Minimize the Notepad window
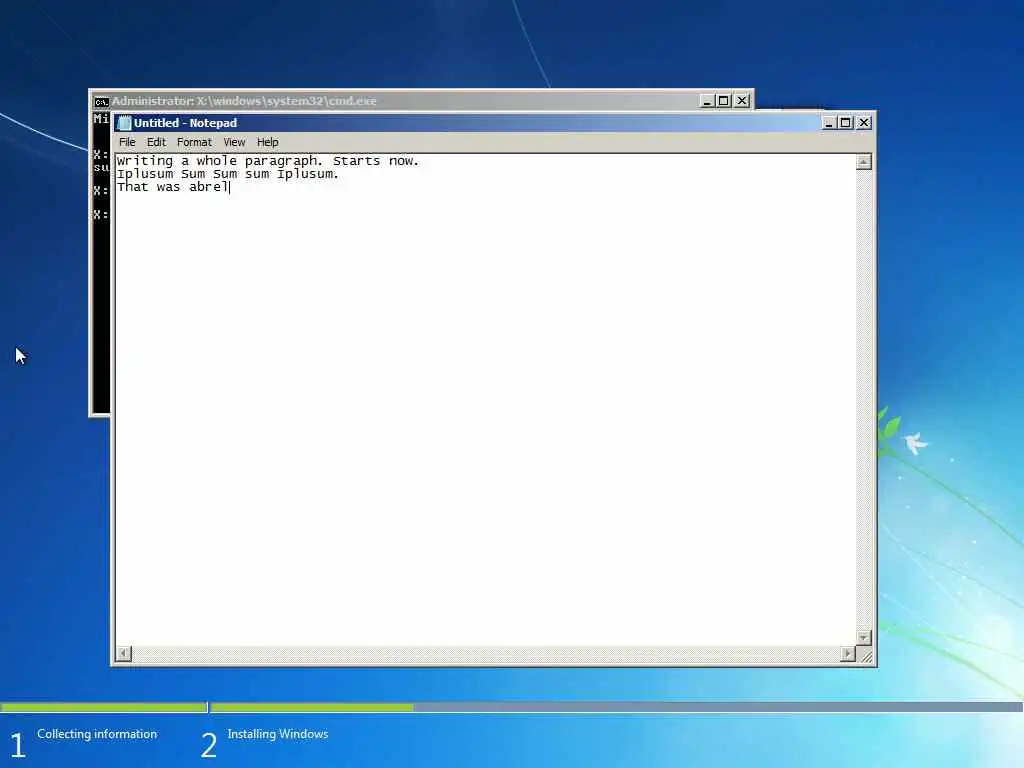Screen dimensions: 1024x768 coord(829,123)
